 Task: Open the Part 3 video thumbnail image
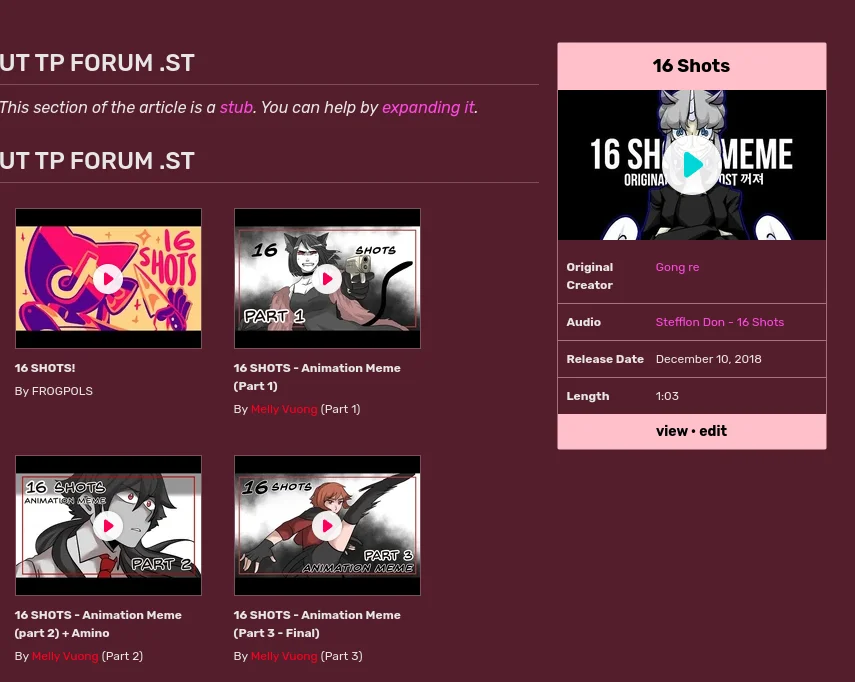point(327,525)
